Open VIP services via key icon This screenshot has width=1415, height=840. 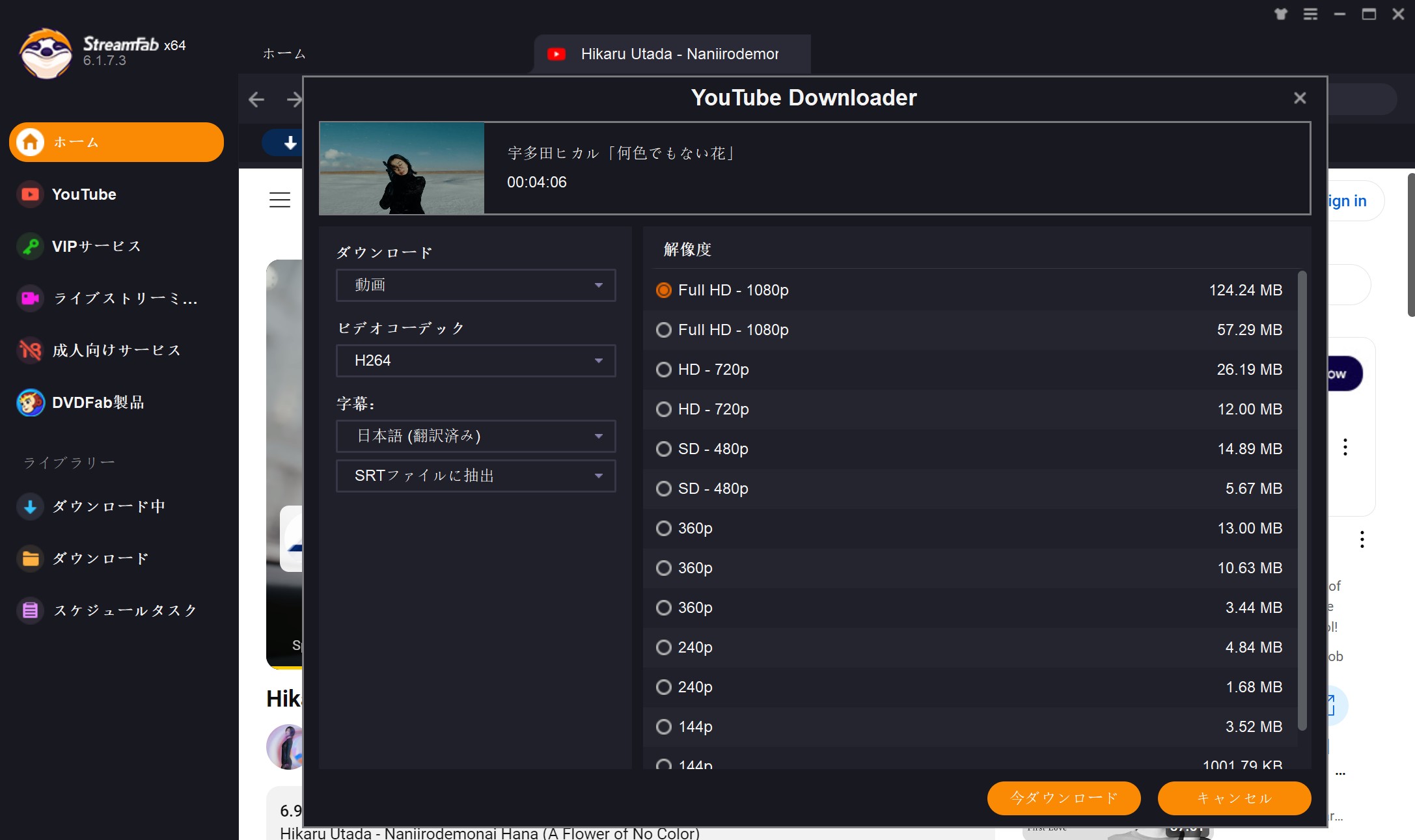(30, 246)
